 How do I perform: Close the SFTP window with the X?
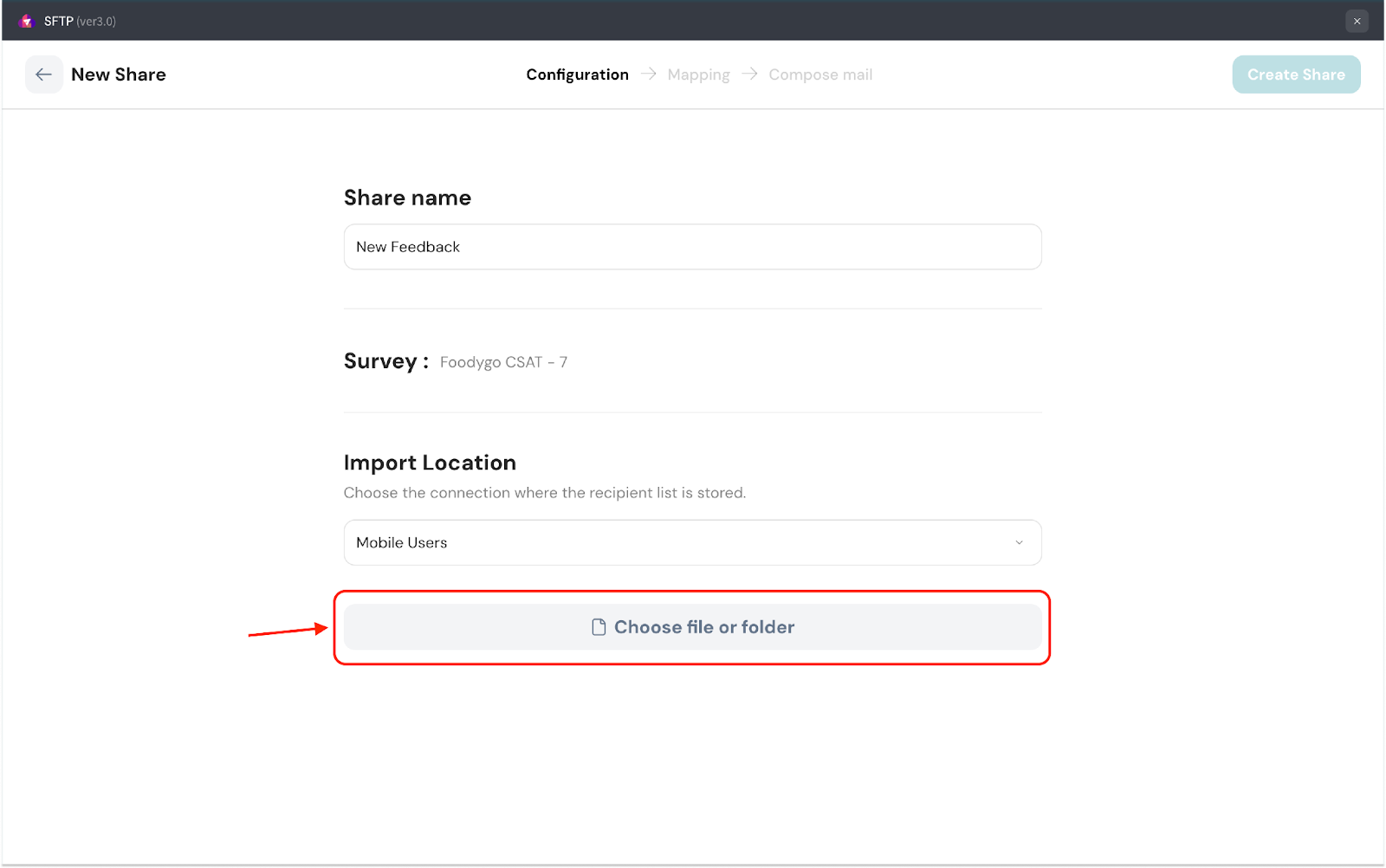coord(1357,21)
